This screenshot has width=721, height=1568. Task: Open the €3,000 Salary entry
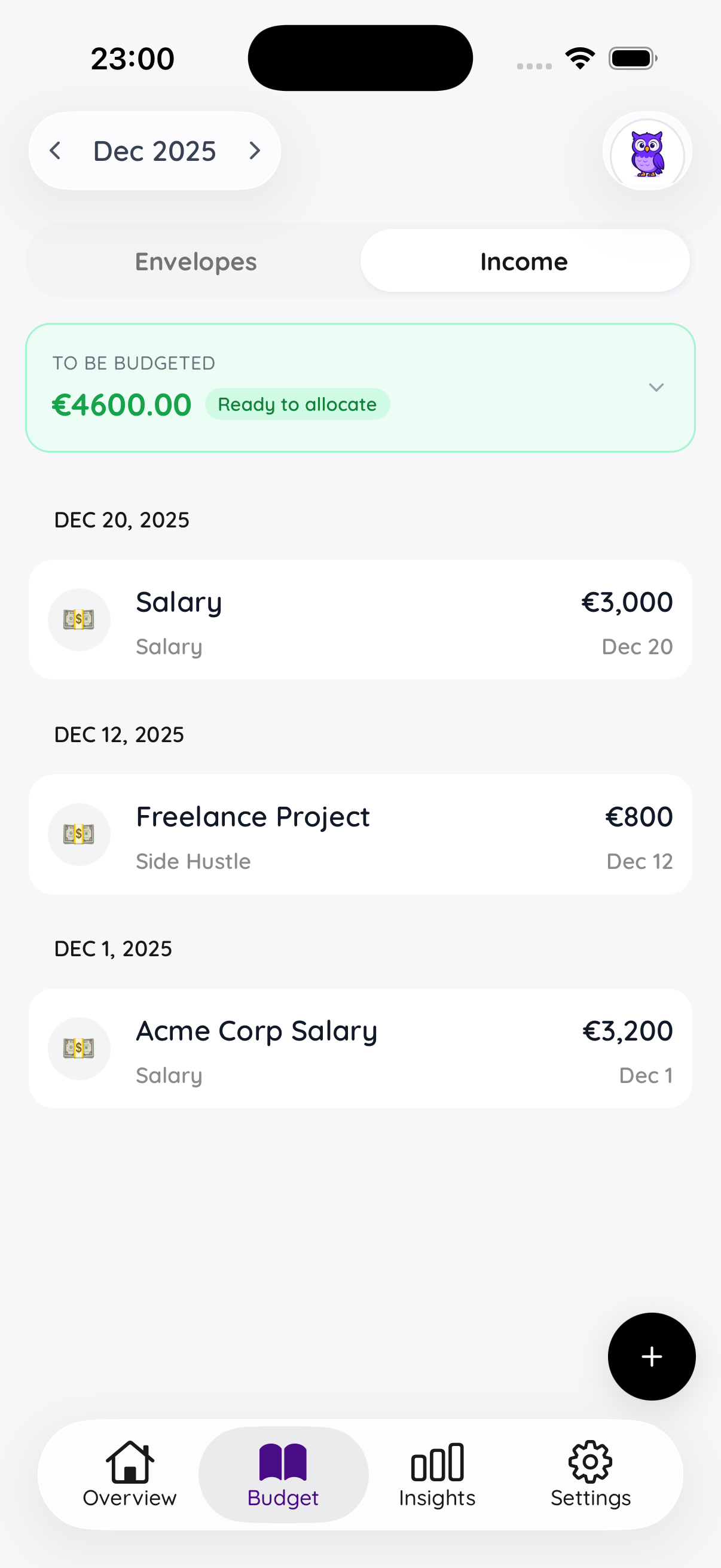pos(389,620)
